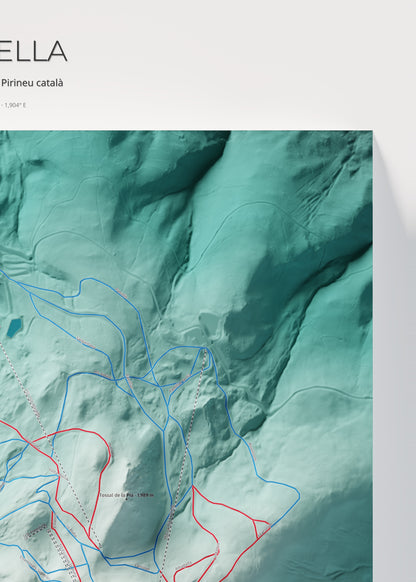Image resolution: width=416 pixels, height=582 pixels.
Task: Click the peak triangle marker under Tossal label
Action: [126, 499]
